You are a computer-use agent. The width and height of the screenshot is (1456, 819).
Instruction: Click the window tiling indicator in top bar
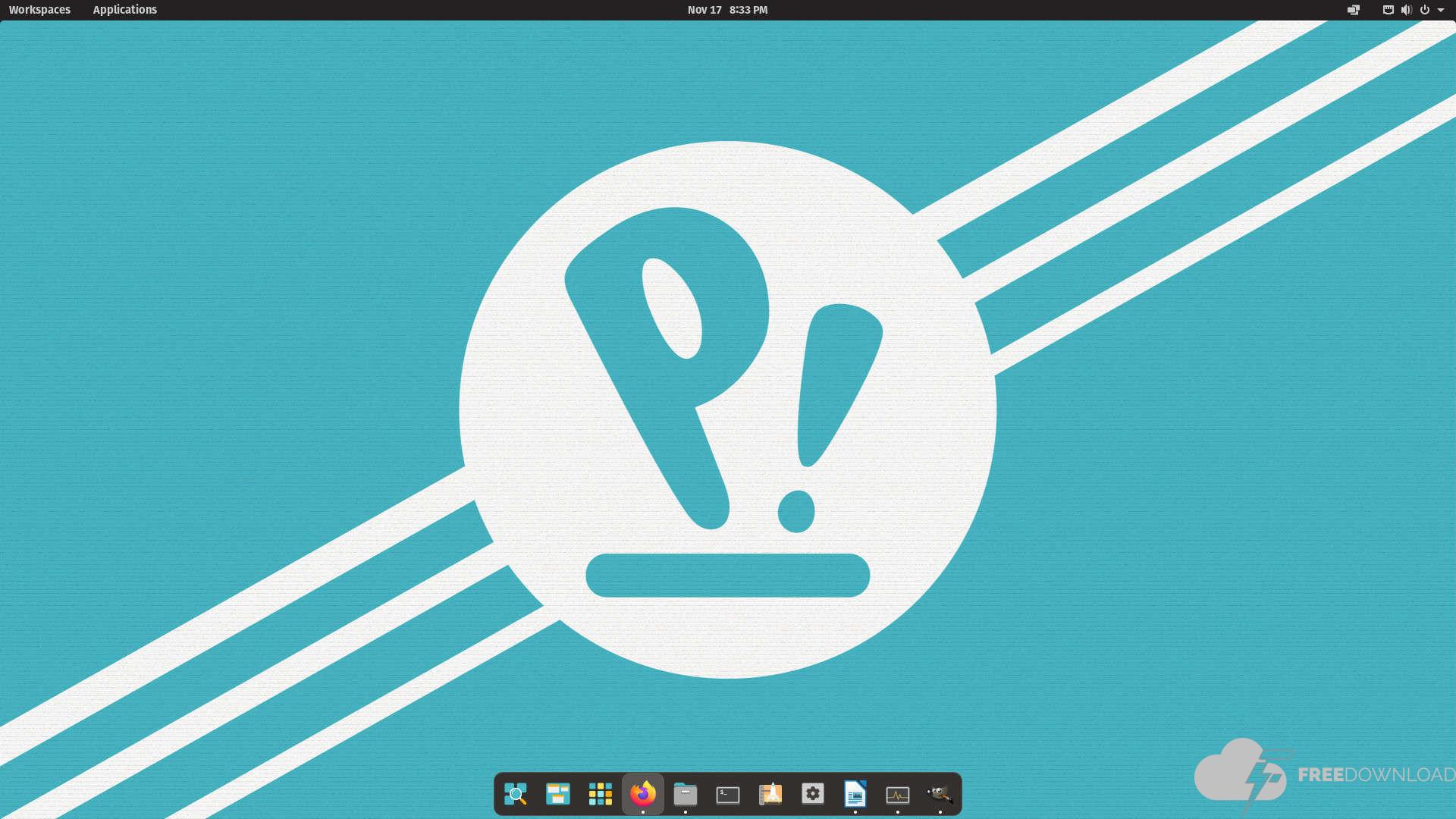(1354, 10)
